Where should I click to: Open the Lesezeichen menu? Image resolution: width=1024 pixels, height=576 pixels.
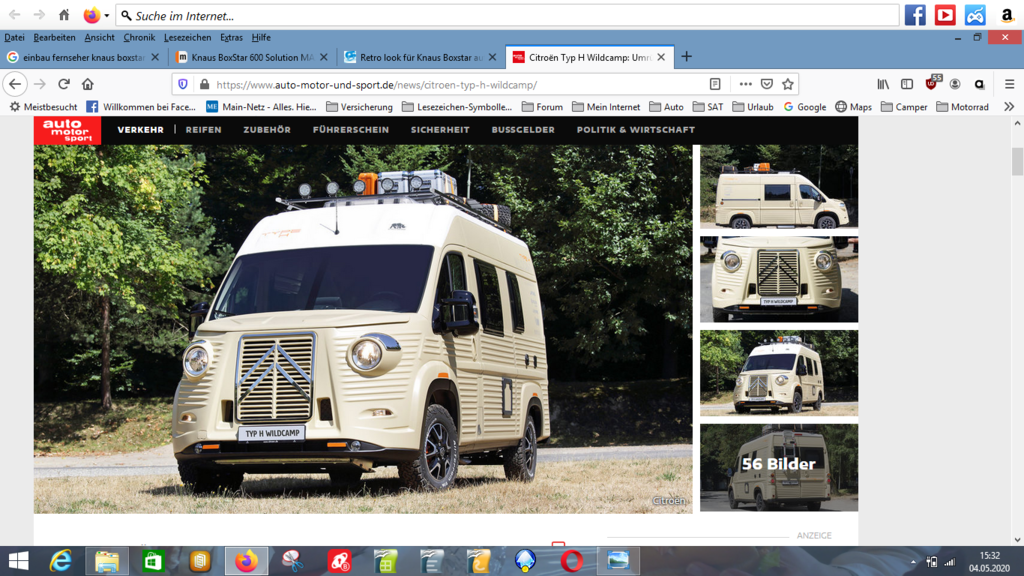pos(187,37)
